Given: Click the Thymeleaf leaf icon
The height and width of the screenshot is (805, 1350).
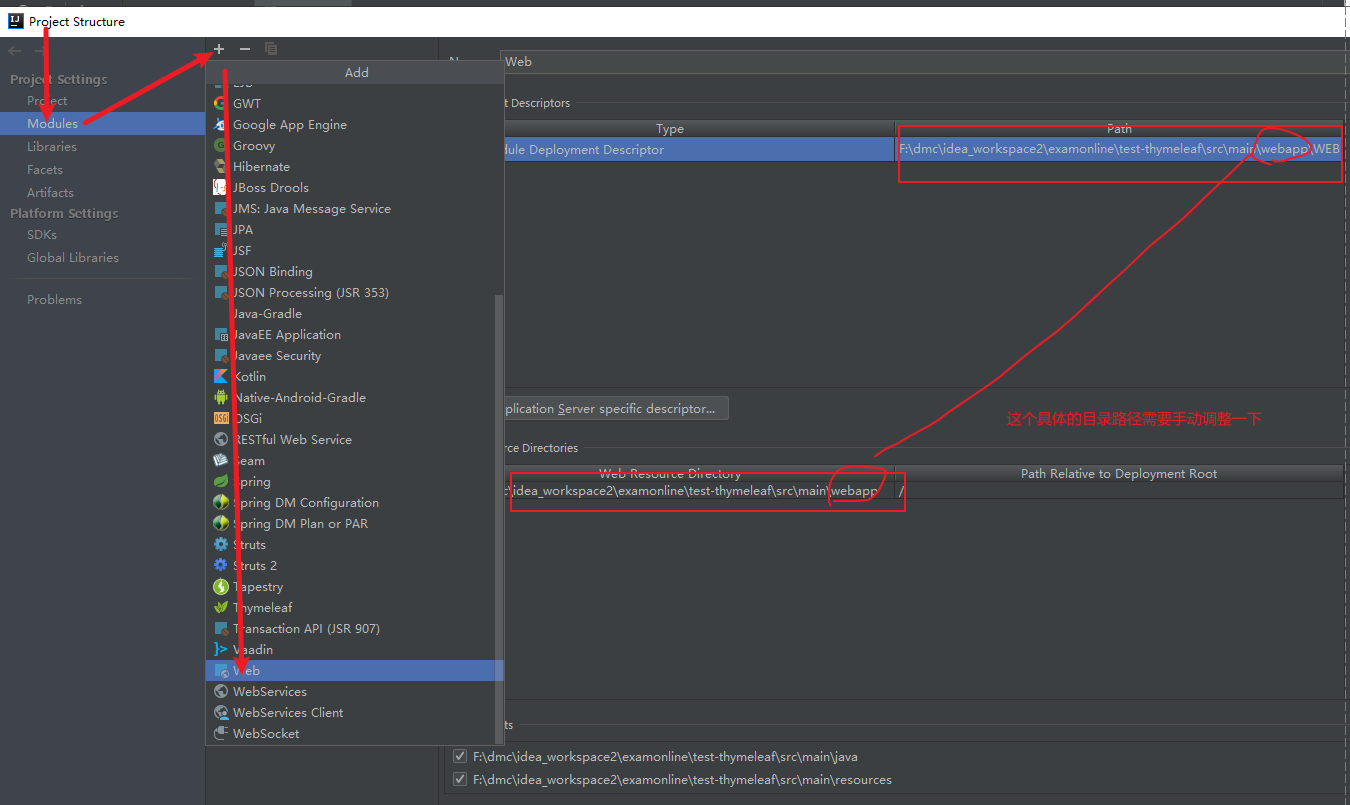Looking at the screenshot, I should pos(221,607).
